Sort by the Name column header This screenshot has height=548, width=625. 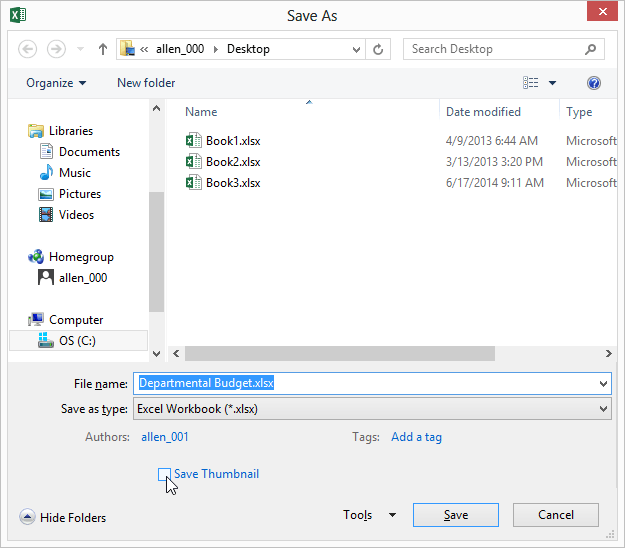[x=201, y=112]
